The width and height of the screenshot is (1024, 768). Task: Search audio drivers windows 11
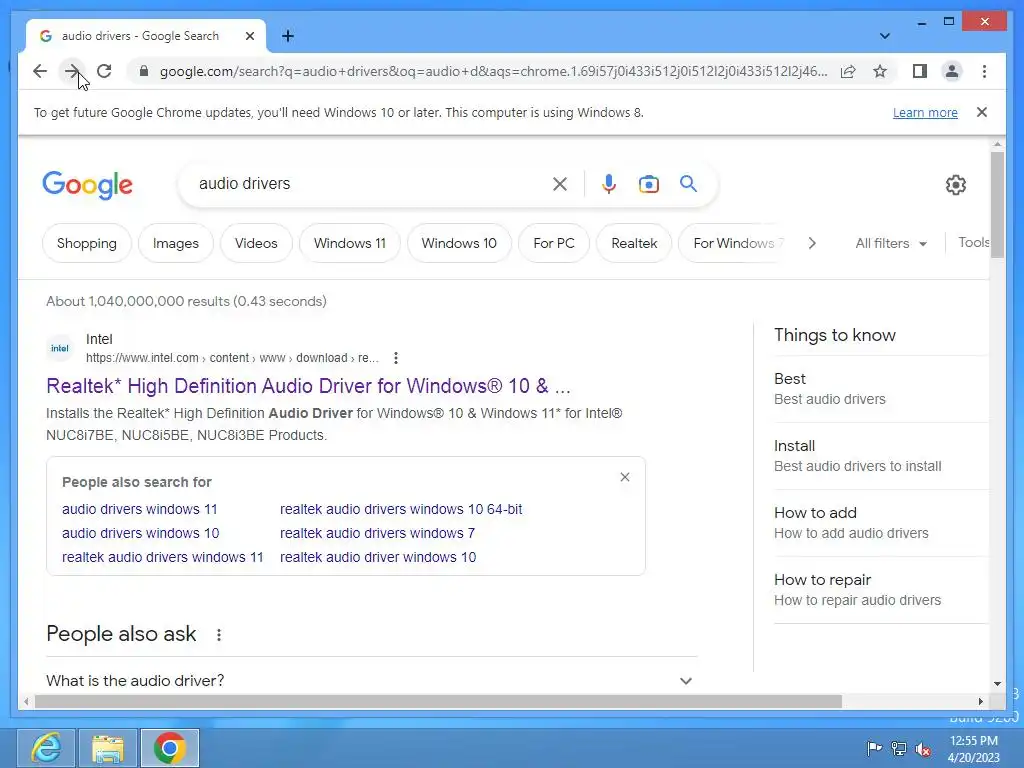click(140, 509)
